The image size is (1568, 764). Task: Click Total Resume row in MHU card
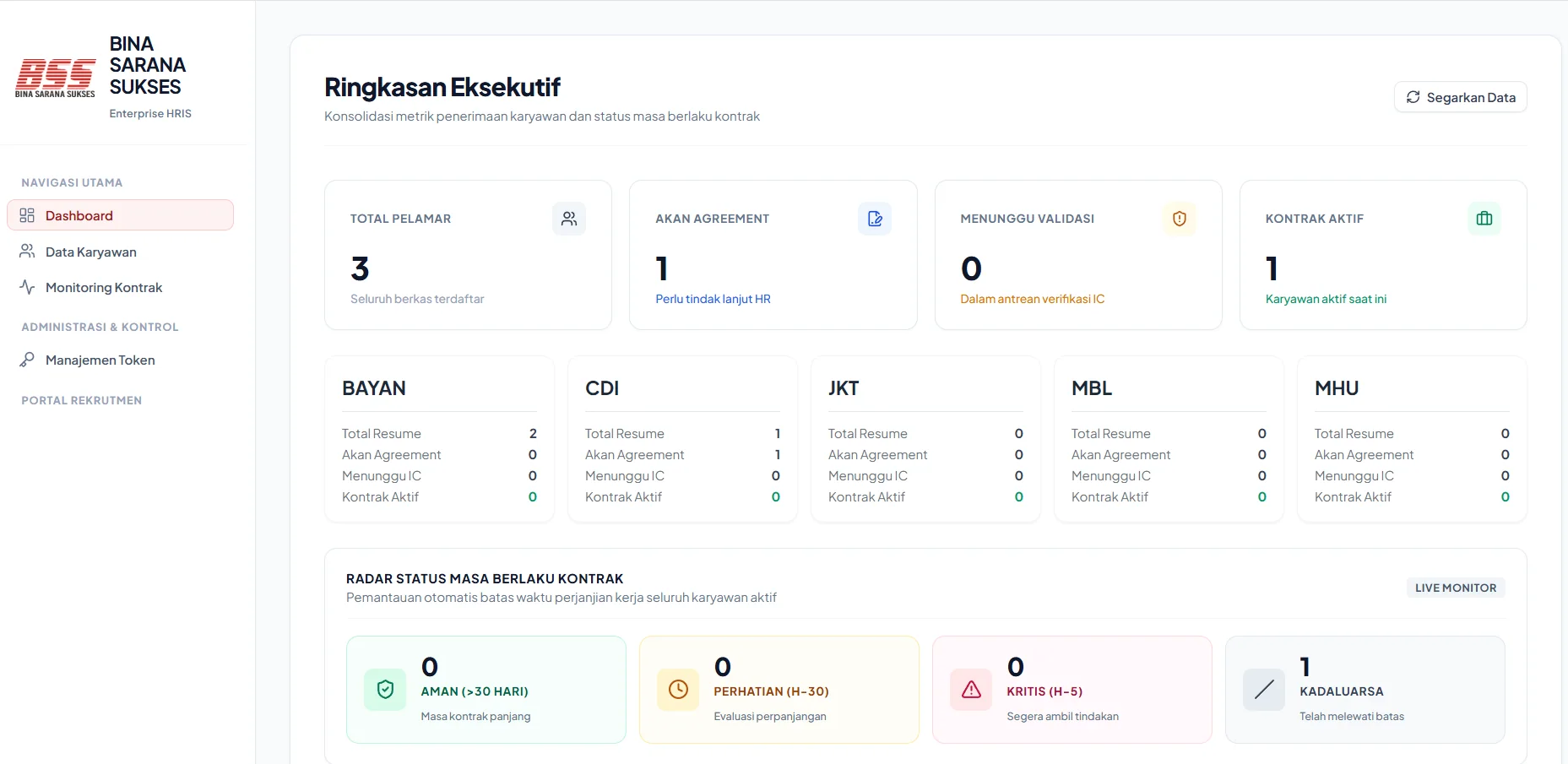pyautogui.click(x=1412, y=433)
